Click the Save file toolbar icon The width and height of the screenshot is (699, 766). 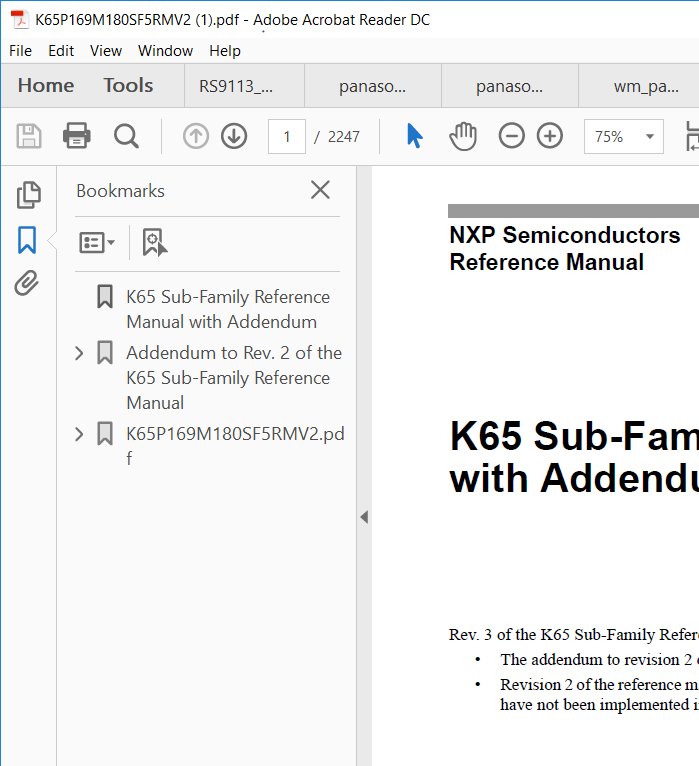point(29,136)
